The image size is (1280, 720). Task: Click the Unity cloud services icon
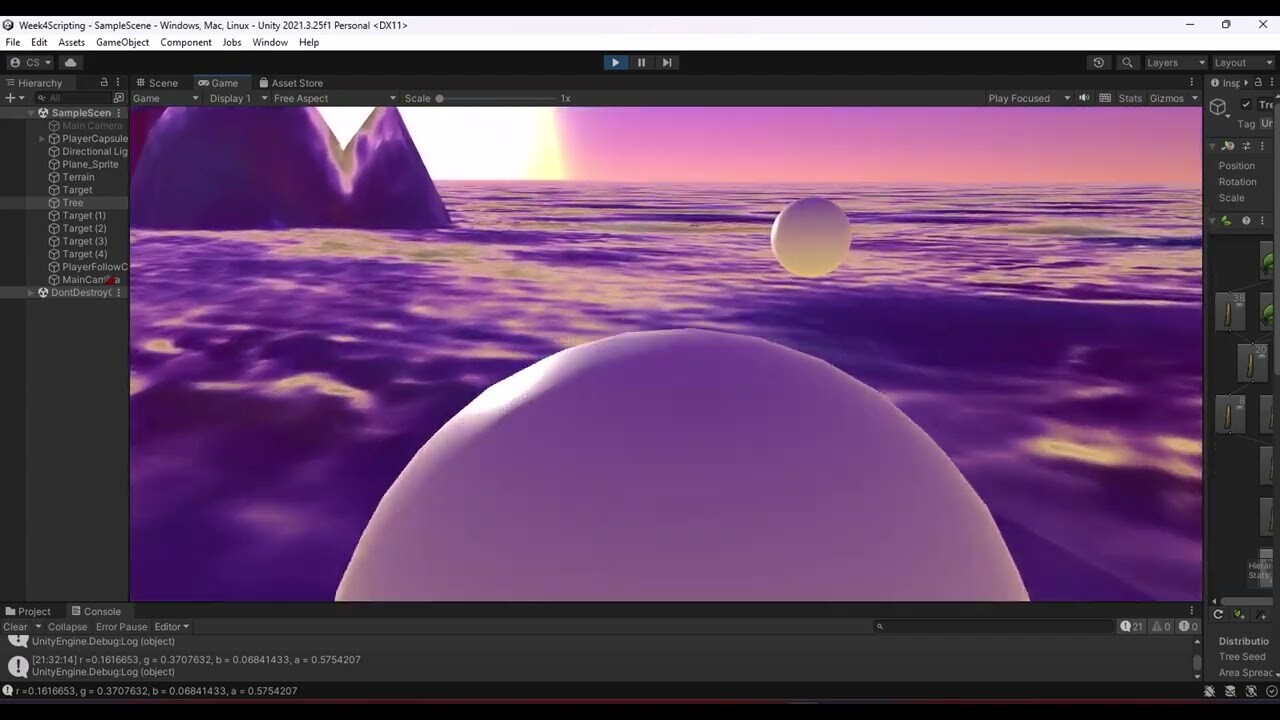[70, 62]
